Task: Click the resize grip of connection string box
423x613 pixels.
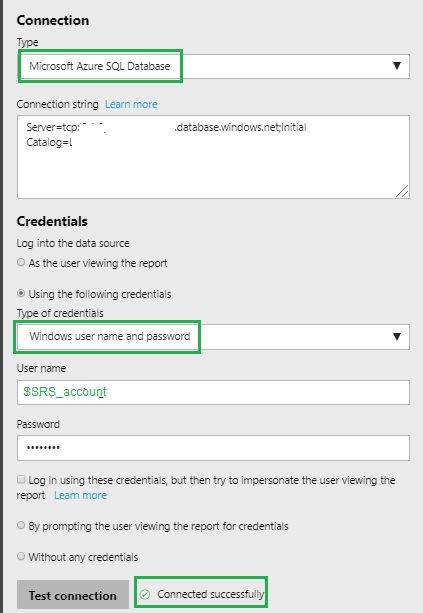Action: point(402,191)
